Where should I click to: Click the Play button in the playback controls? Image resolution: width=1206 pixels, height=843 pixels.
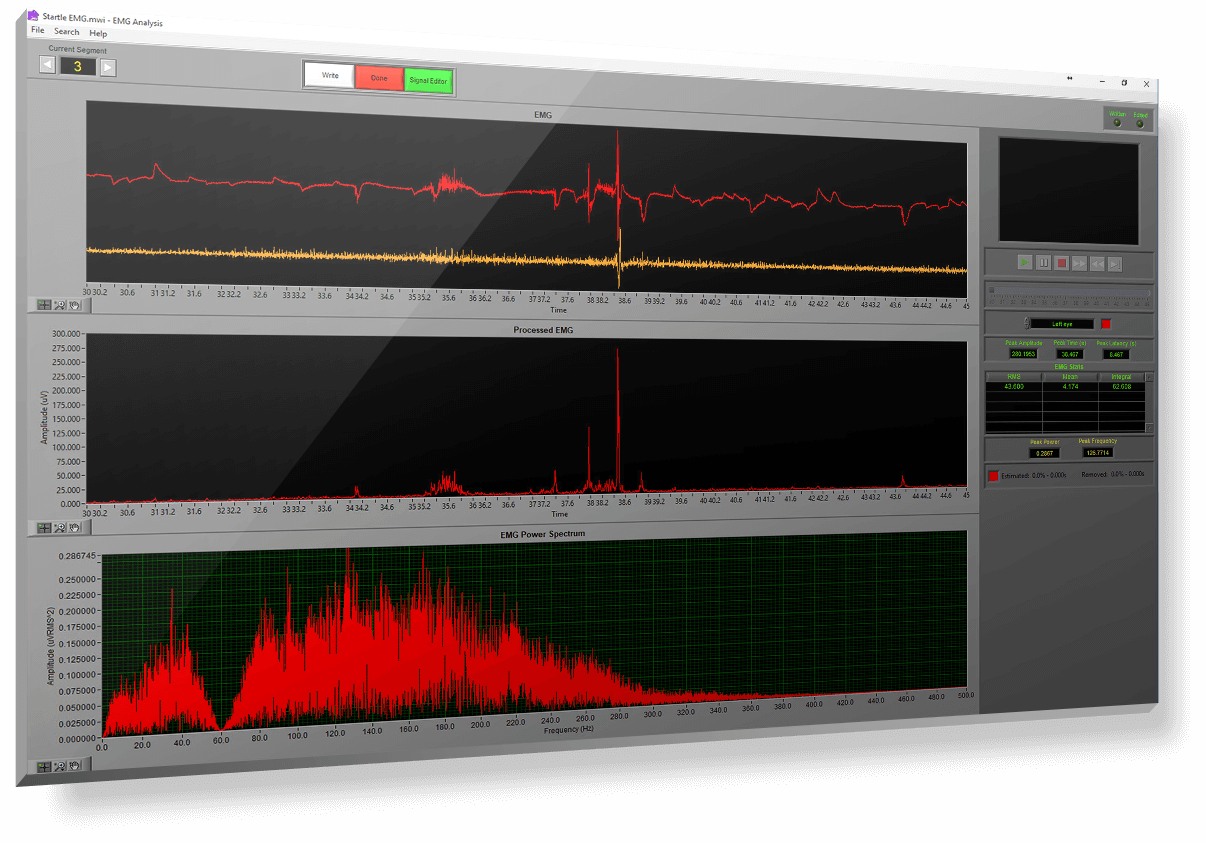(1025, 263)
